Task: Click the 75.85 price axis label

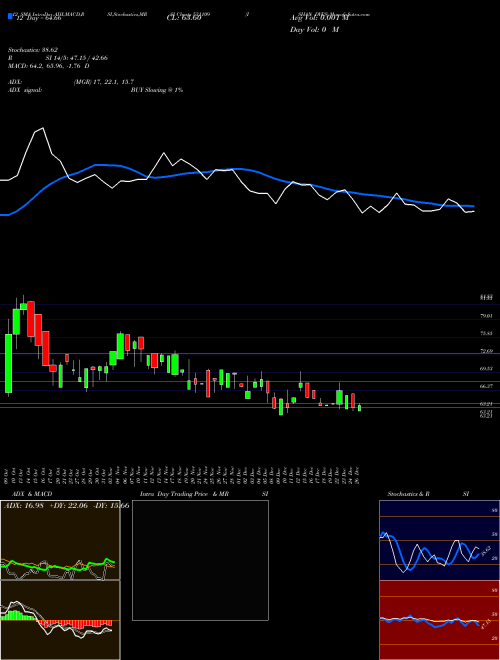Action: click(x=487, y=333)
